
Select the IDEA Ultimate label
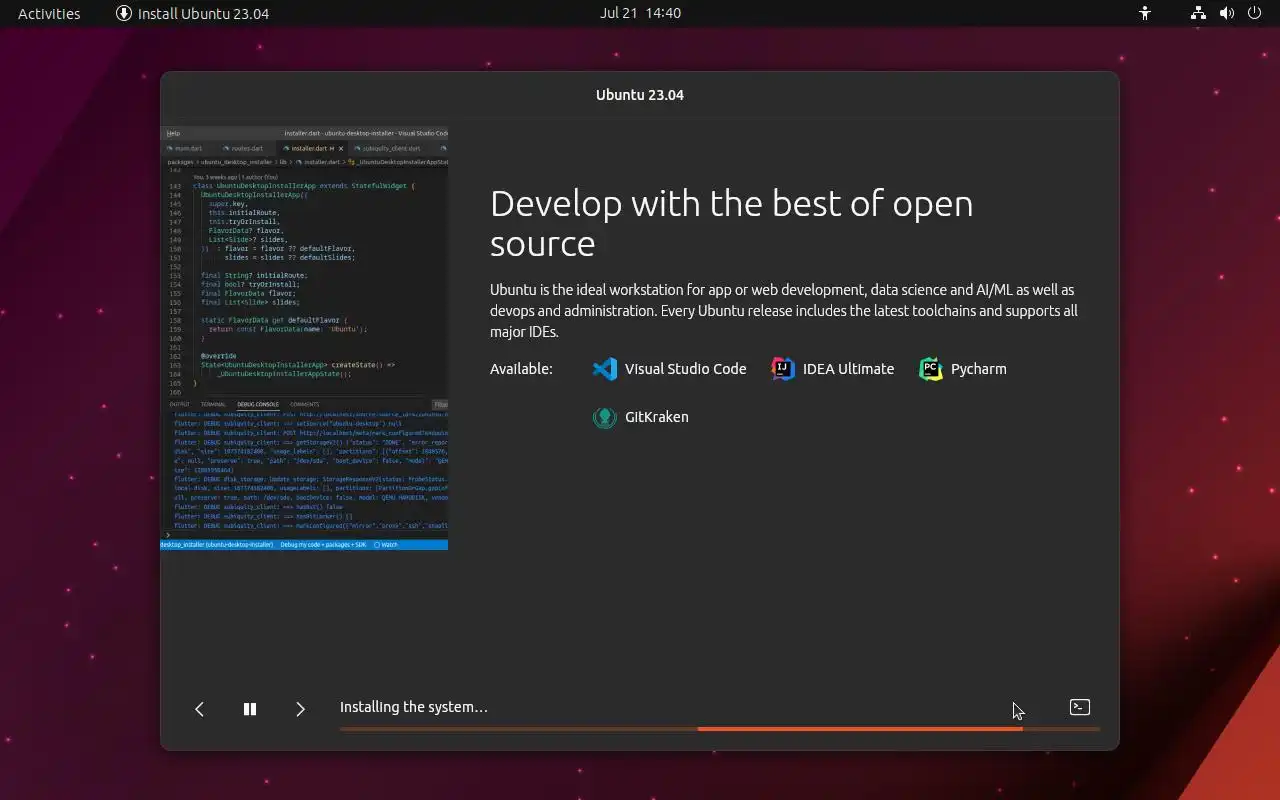pyautogui.click(x=848, y=369)
